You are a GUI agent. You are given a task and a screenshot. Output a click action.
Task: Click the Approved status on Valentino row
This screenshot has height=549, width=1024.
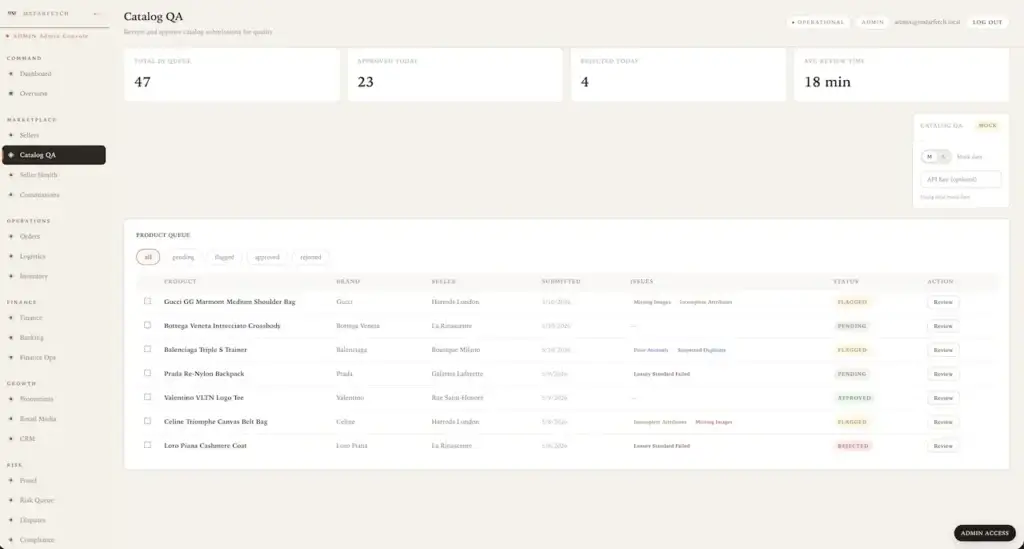(854, 398)
